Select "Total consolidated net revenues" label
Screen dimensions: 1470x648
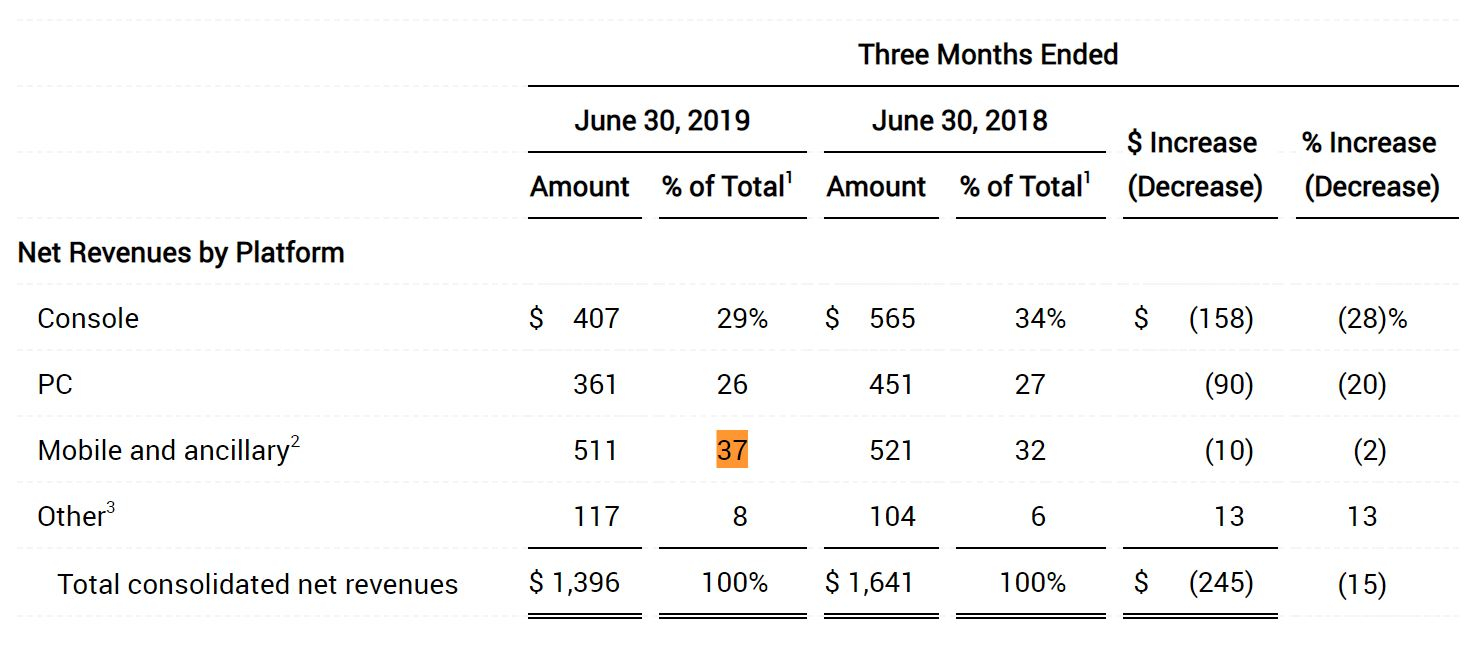(x=257, y=584)
